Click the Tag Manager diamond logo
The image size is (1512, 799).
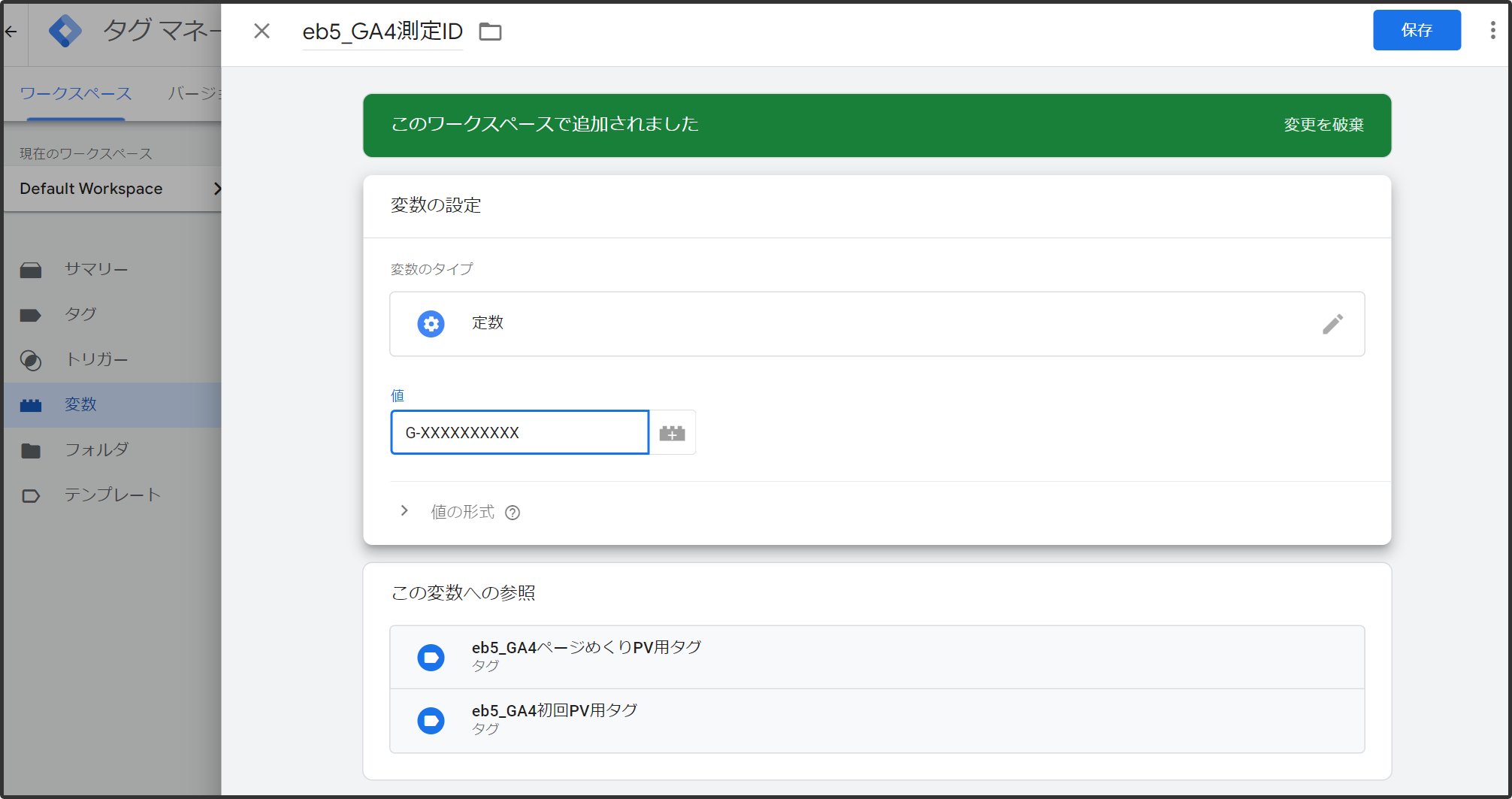point(65,31)
